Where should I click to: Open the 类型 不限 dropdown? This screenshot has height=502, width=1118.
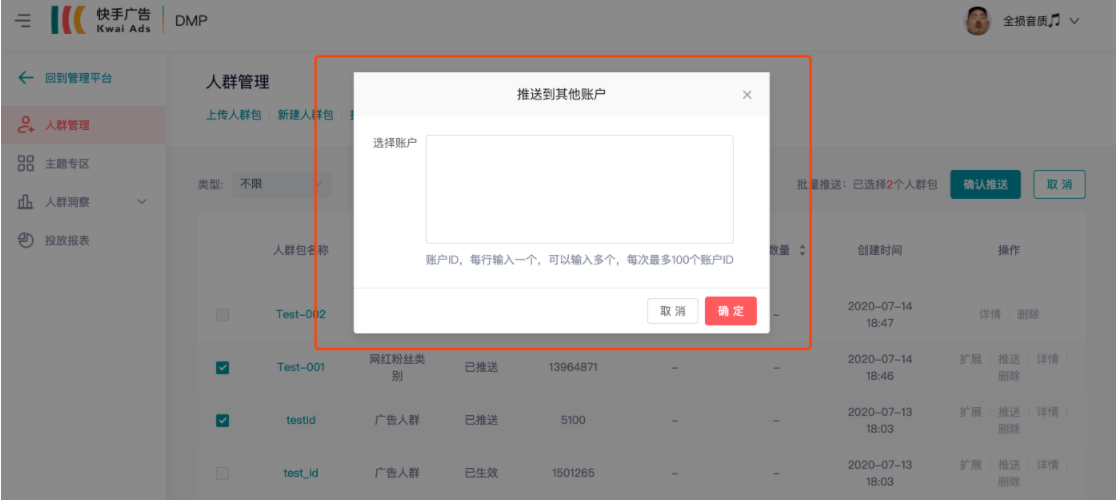[280, 184]
